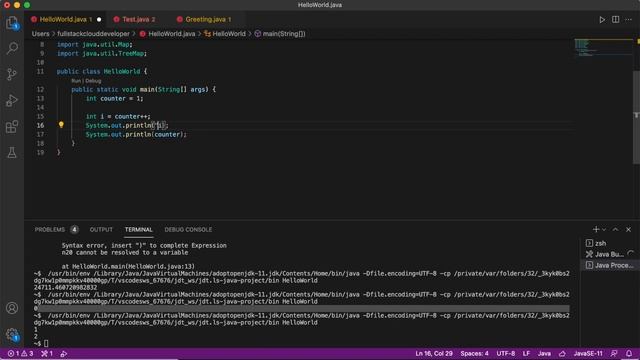Click the ports forwarded status icon
Image resolution: width=640 pixels, height=360 pixels.
(47, 353)
